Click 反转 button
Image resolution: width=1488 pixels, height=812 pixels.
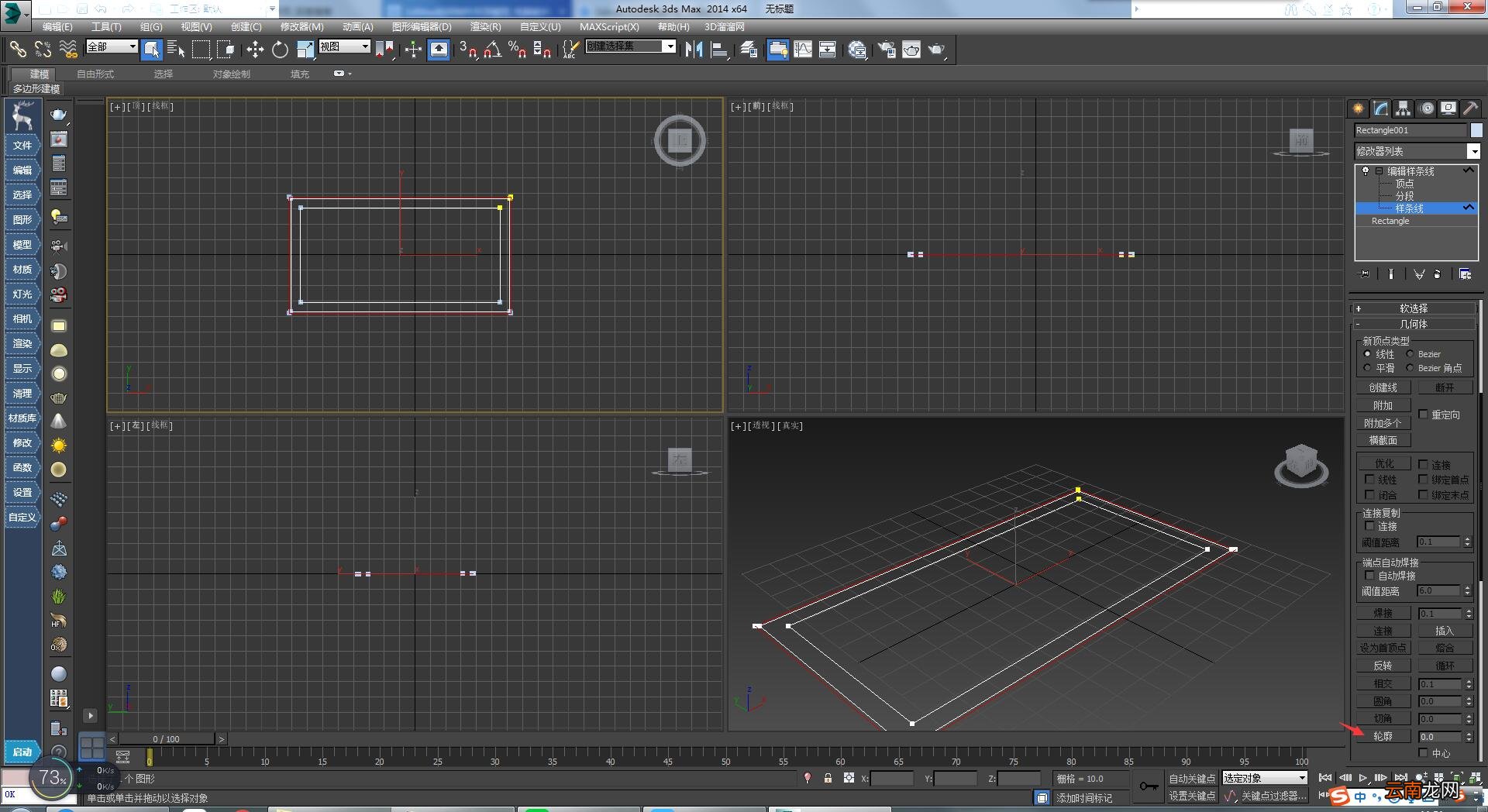[x=1383, y=666]
